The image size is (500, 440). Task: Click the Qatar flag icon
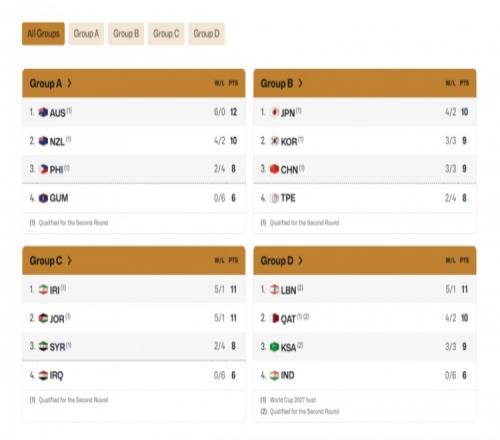pyautogui.click(x=274, y=318)
